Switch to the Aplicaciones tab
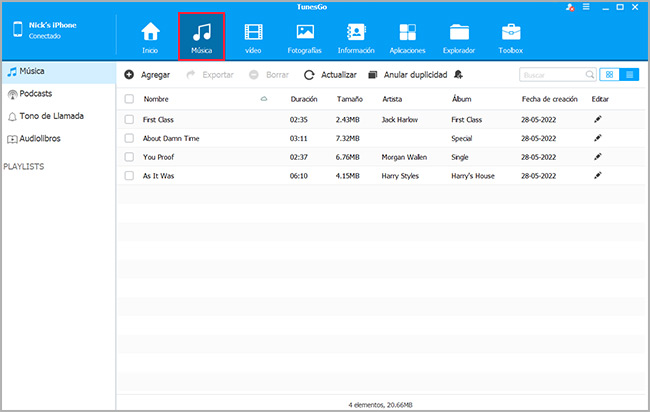 click(x=407, y=38)
